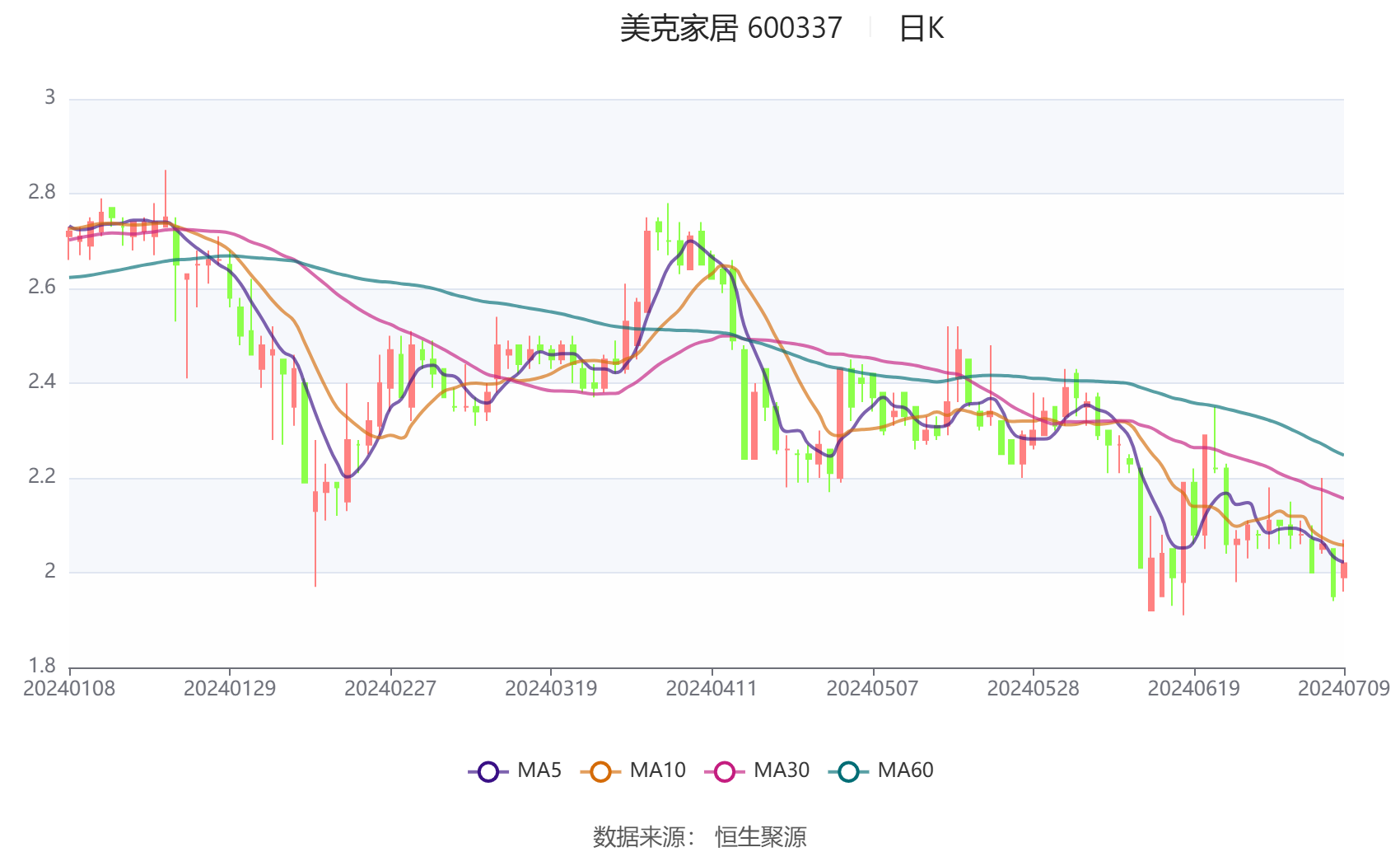1400x852 pixels.
Task: Click the 恒生聚源 source name
Action: (761, 837)
